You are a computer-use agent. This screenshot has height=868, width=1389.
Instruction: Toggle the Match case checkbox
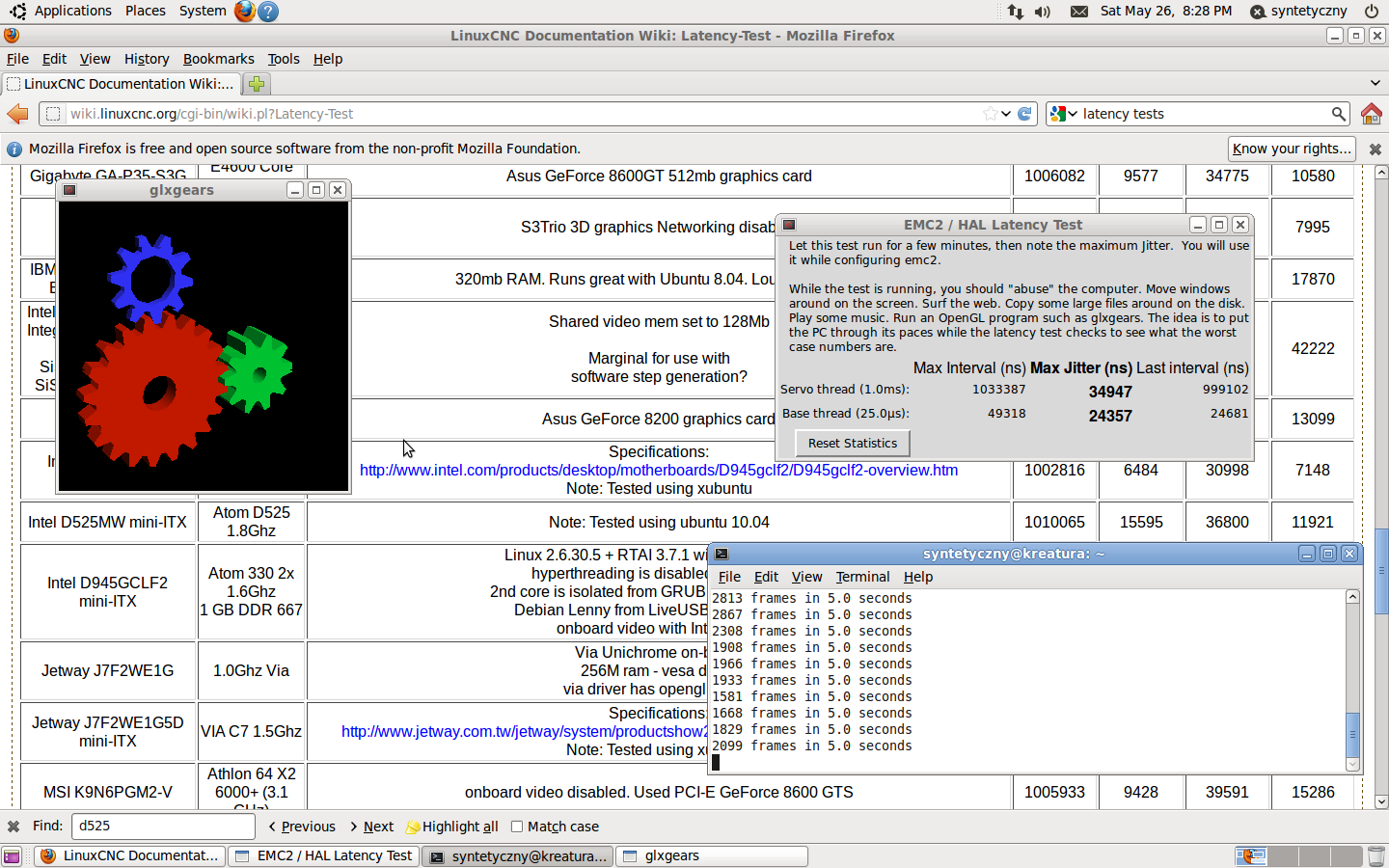point(517,827)
